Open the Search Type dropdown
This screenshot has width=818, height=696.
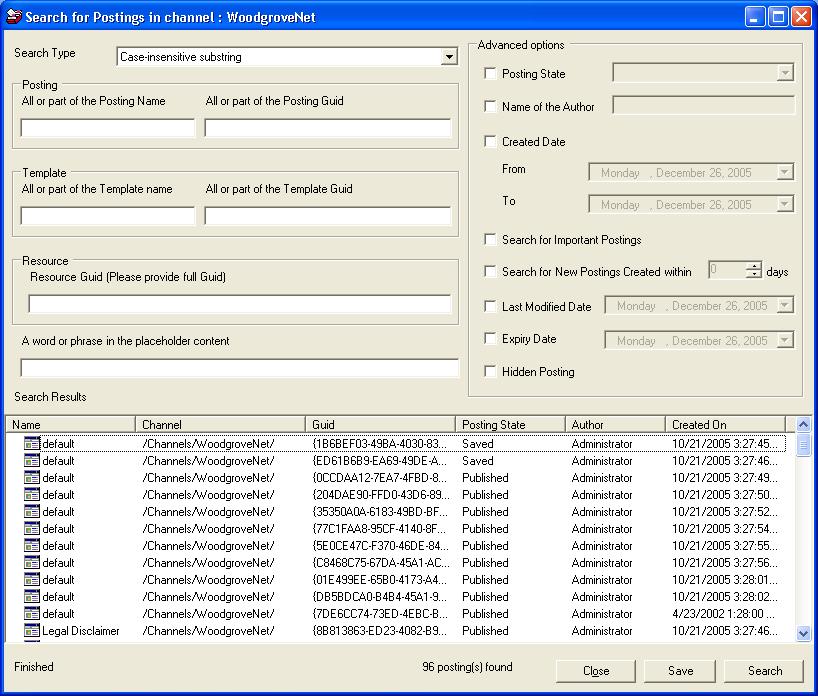coord(449,58)
